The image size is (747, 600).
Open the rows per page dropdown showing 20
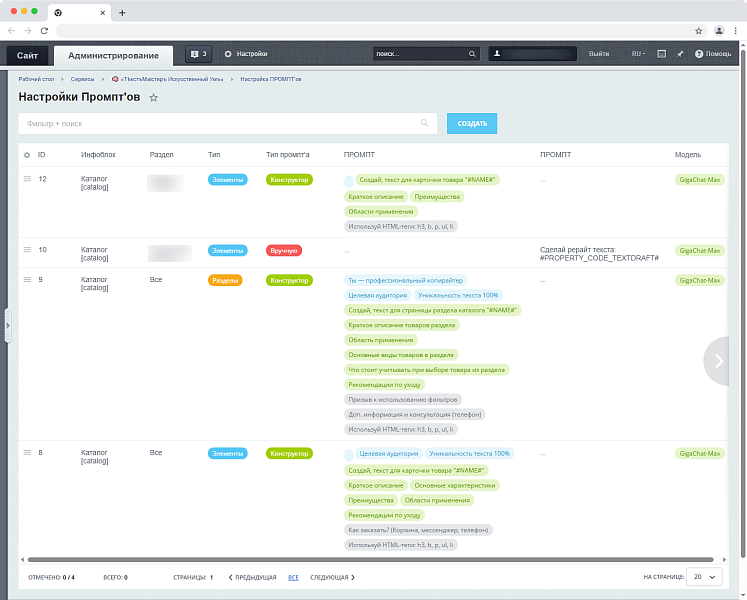pos(705,577)
